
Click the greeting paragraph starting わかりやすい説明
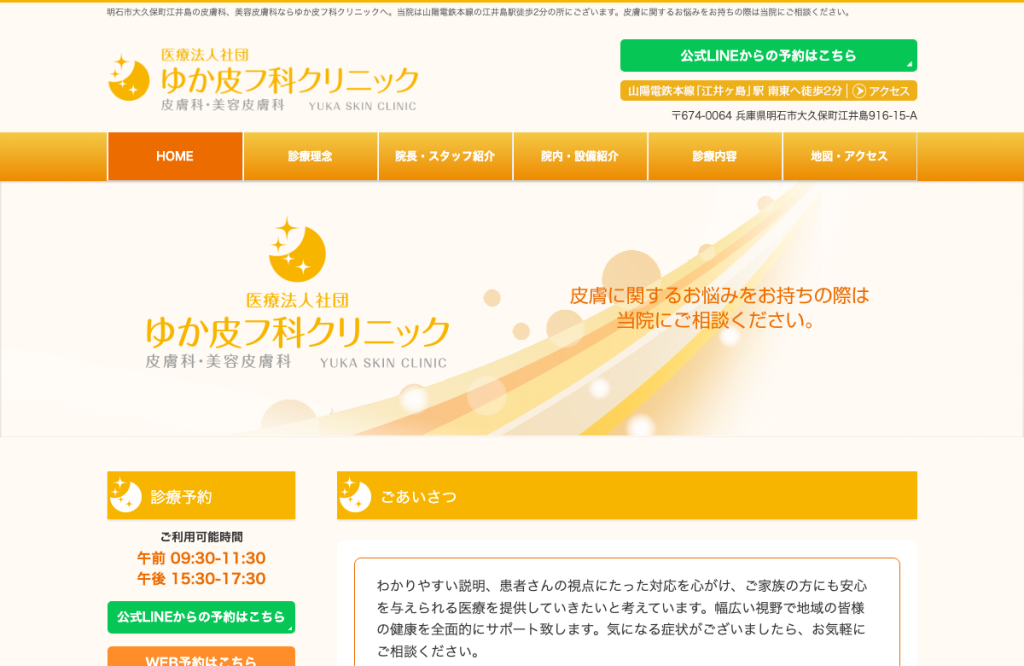click(622, 618)
